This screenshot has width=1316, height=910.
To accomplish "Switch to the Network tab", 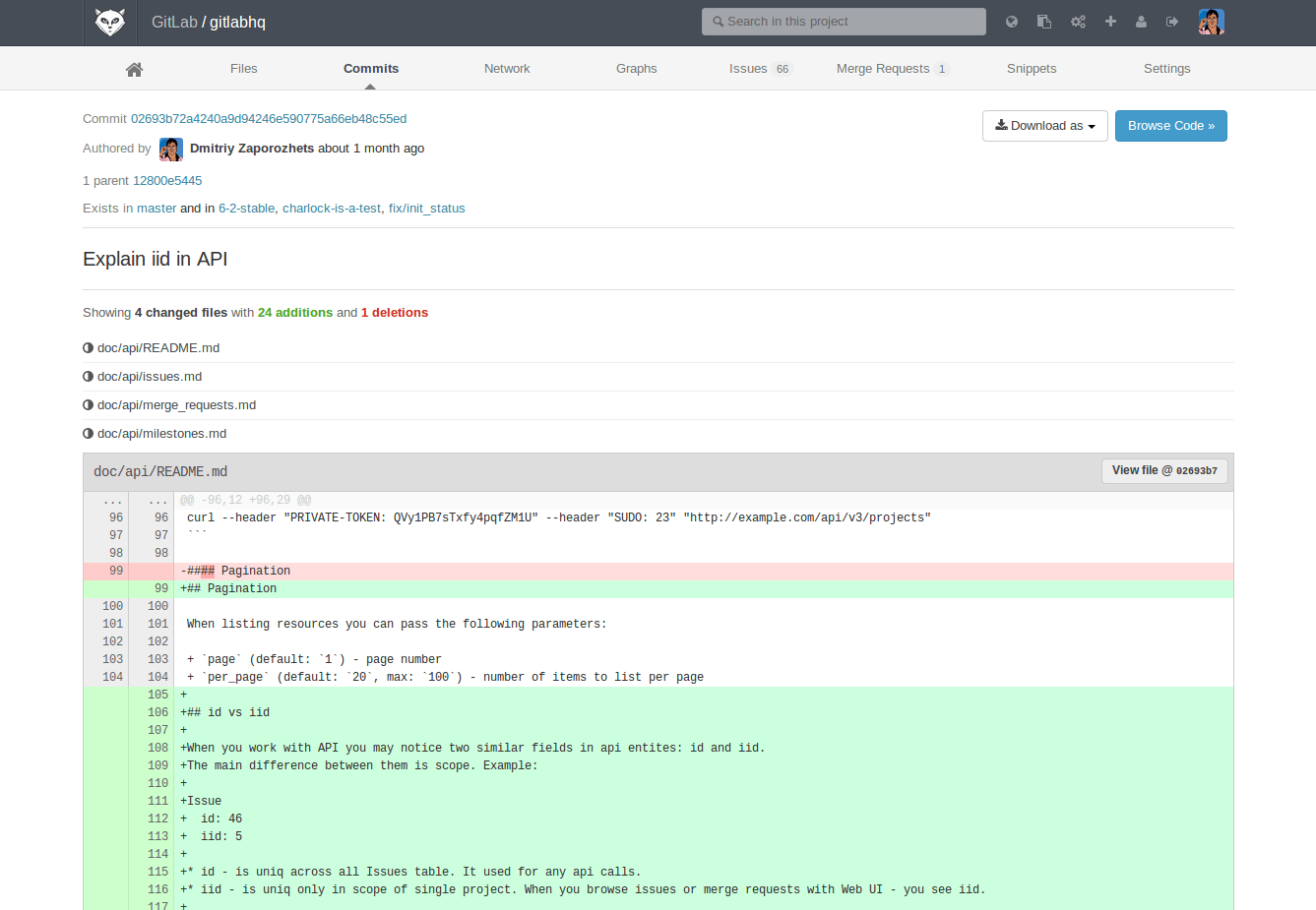I will coord(507,69).
